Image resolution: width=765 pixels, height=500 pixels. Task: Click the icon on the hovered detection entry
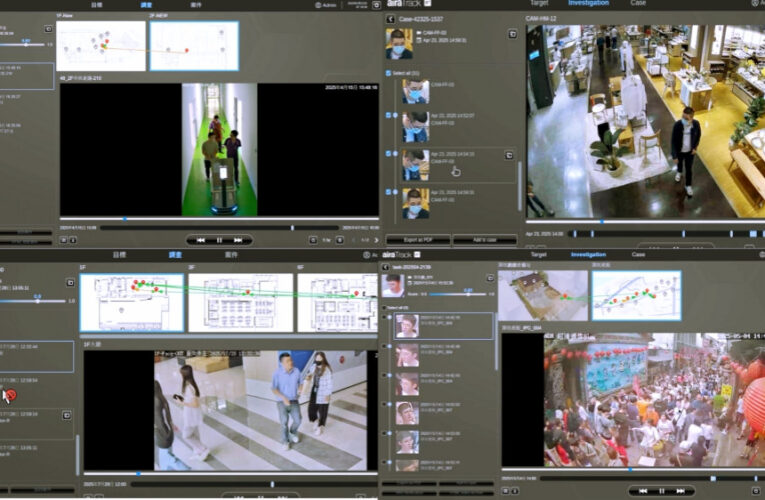(509, 155)
